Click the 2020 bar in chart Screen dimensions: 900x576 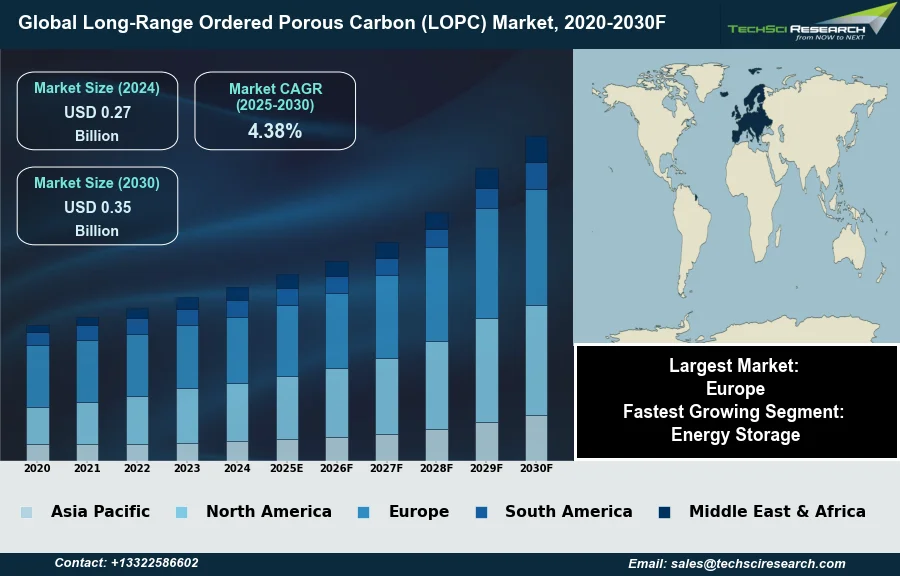pyautogui.click(x=38, y=392)
